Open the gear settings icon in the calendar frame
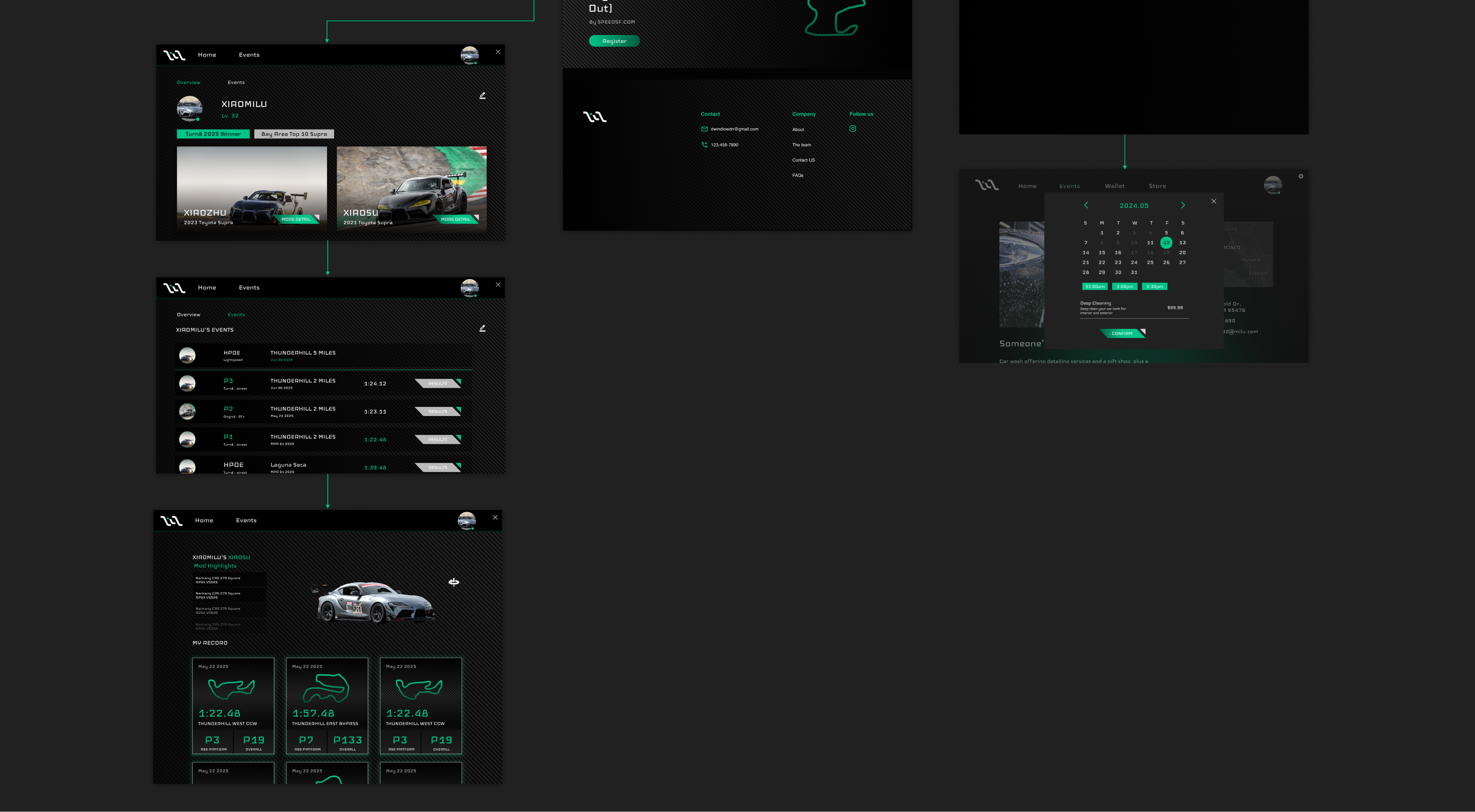Image resolution: width=1475 pixels, height=812 pixels. [1301, 176]
